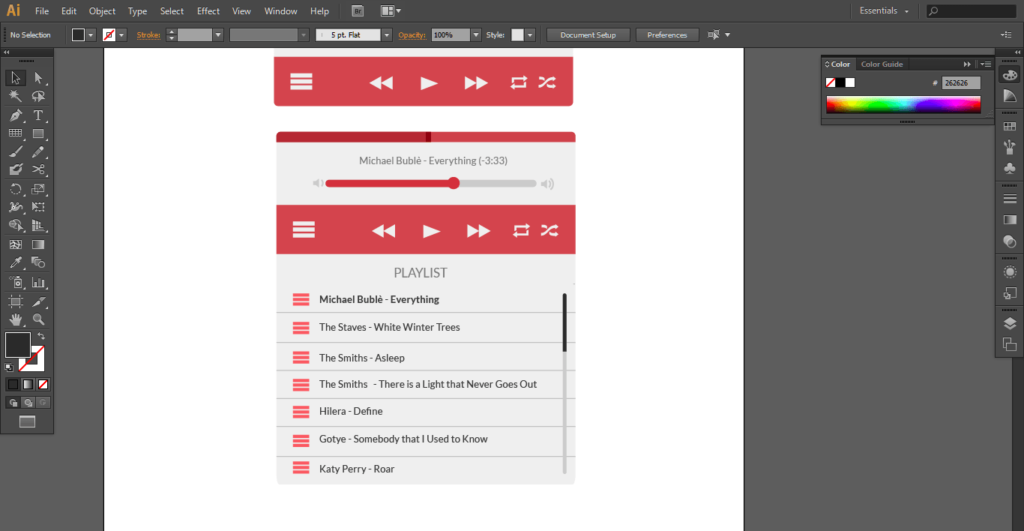This screenshot has width=1024, height=531.
Task: Select the Hand tool
Action: click(x=15, y=319)
